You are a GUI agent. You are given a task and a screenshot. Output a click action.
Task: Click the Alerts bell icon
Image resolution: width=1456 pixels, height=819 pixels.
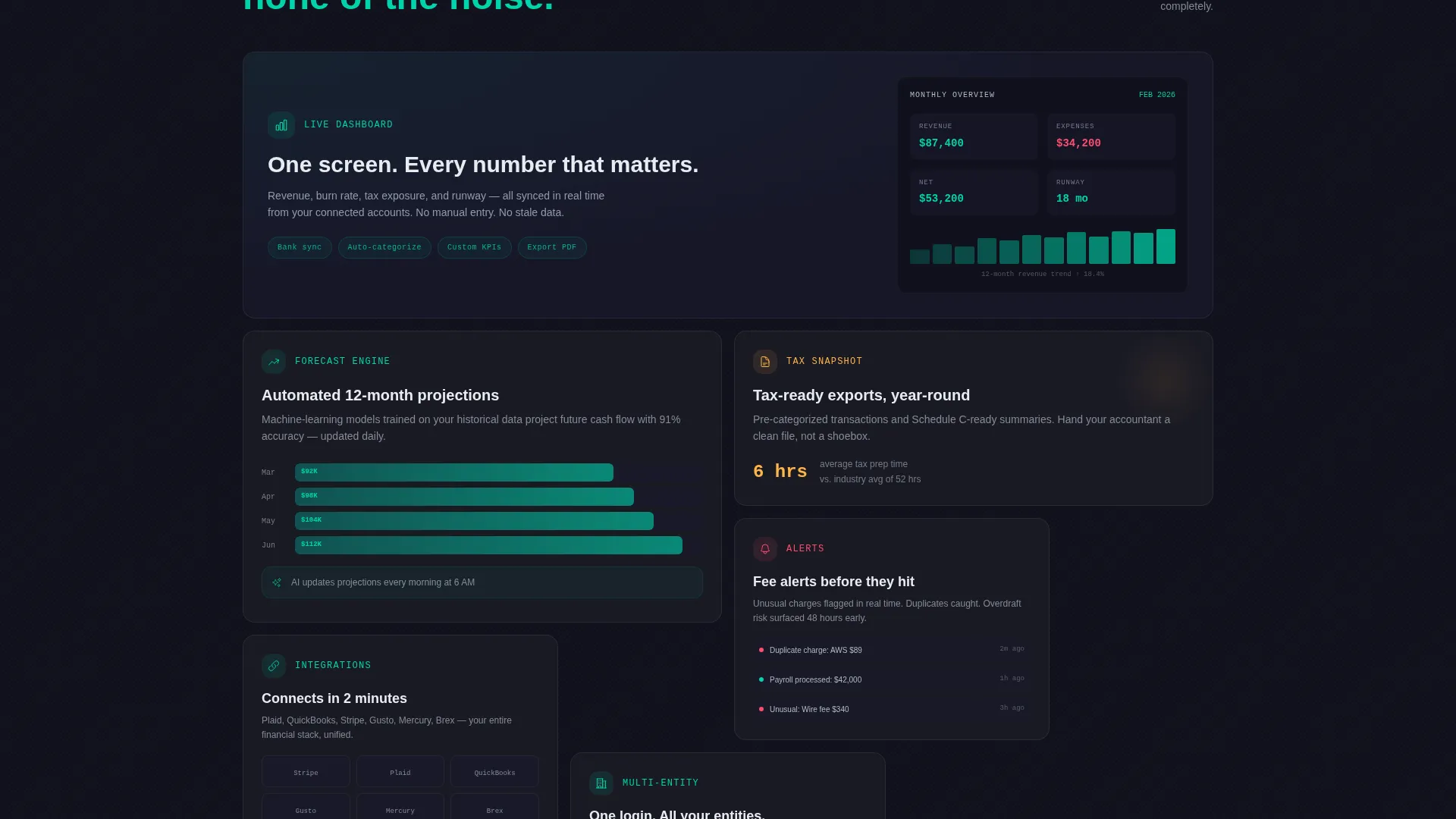click(765, 549)
